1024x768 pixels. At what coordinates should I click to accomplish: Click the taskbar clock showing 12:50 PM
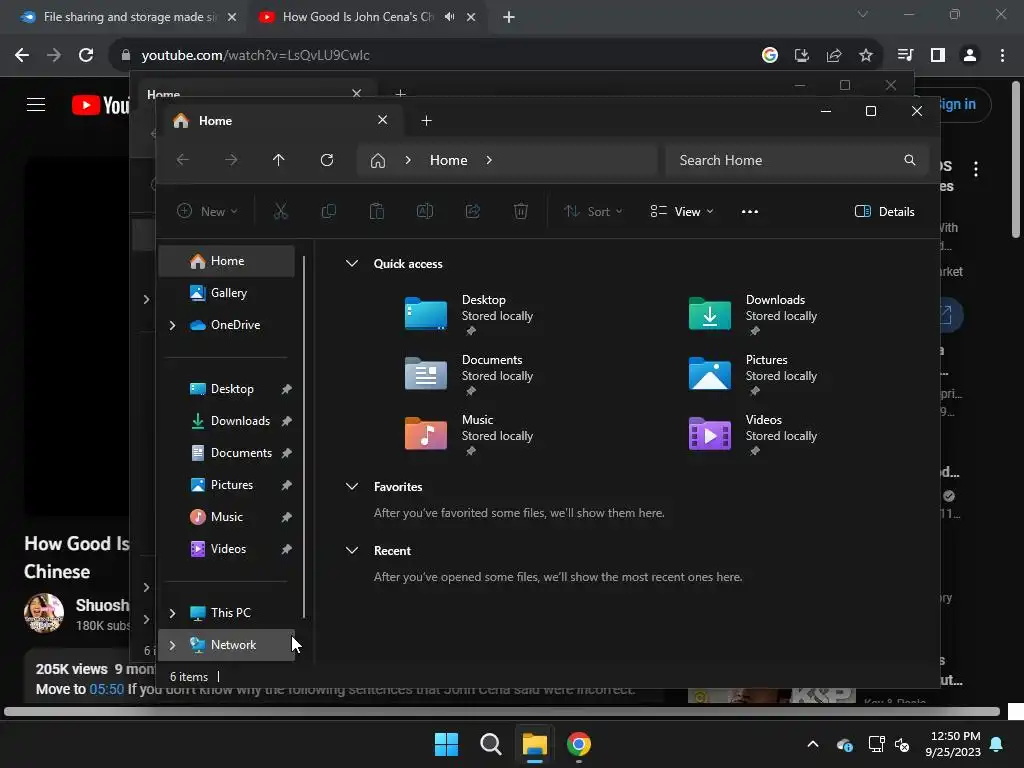coord(953,744)
